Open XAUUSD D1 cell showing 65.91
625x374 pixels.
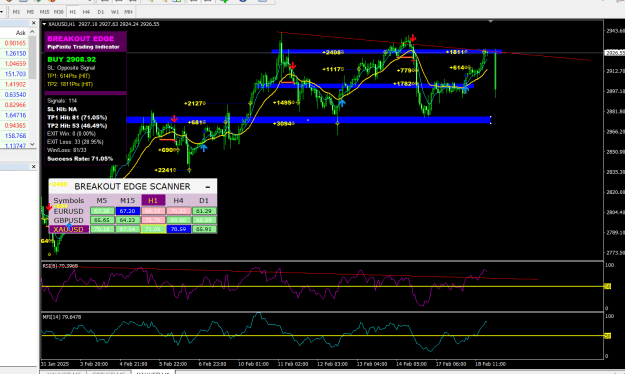204,229
